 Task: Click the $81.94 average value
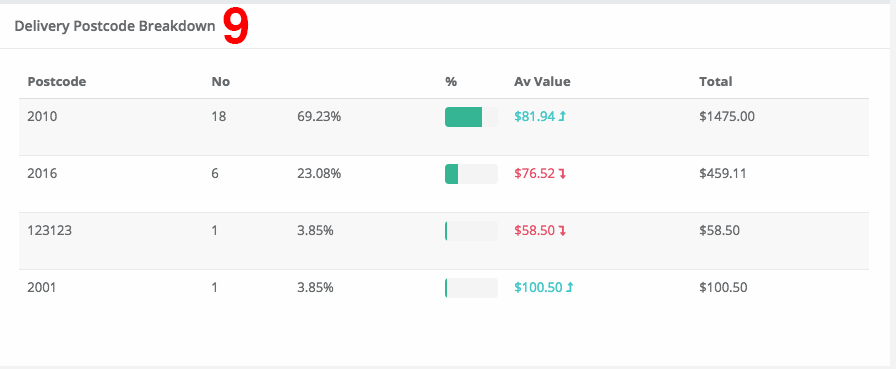pyautogui.click(x=534, y=117)
